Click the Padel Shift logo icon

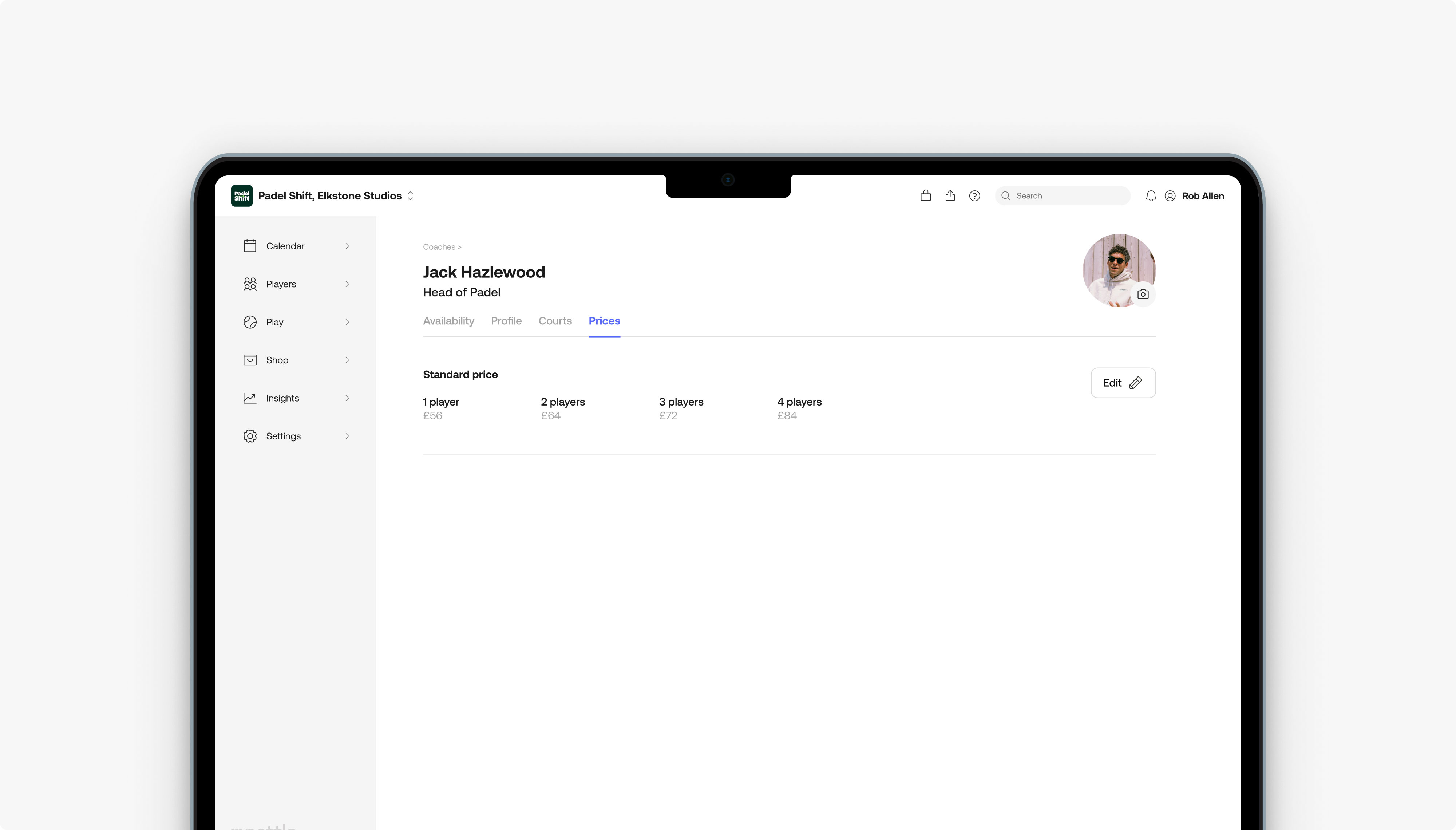click(x=242, y=195)
